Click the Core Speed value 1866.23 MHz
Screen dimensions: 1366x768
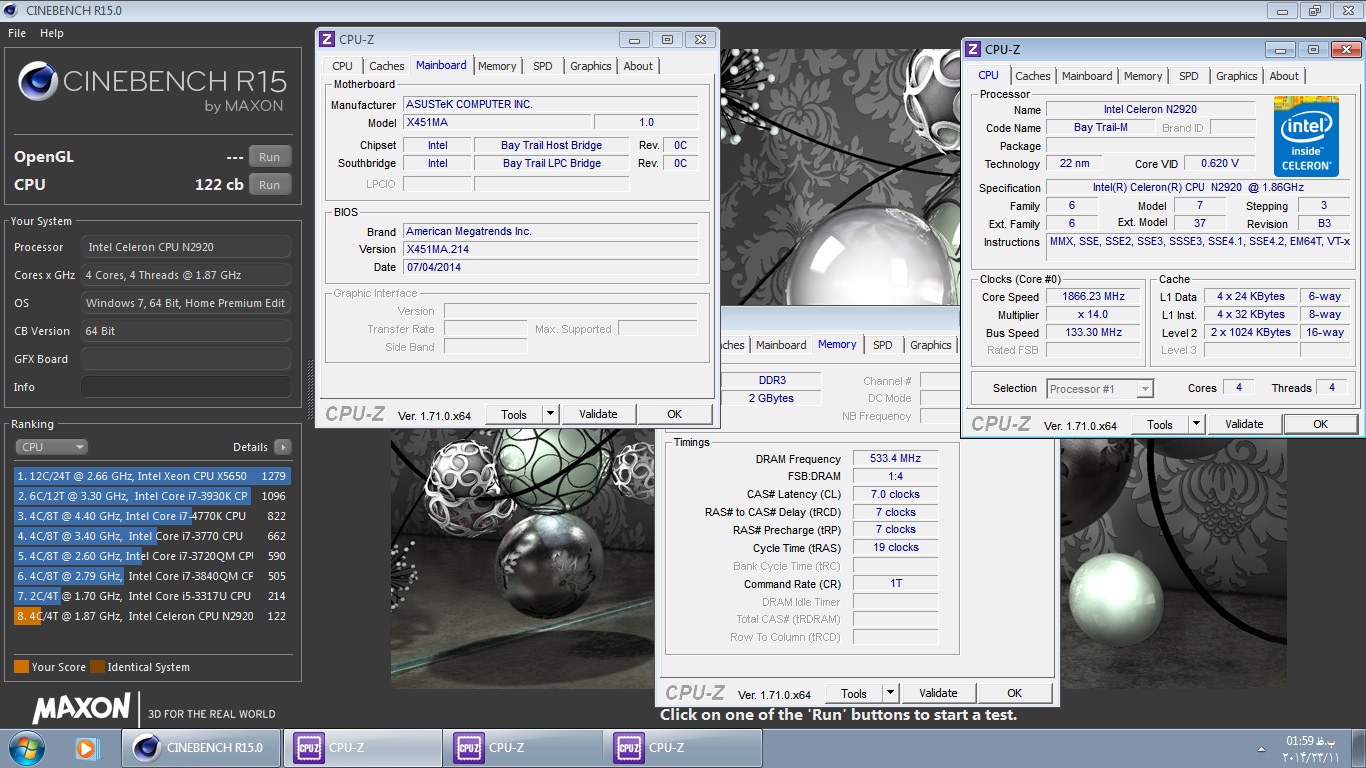coord(1093,297)
